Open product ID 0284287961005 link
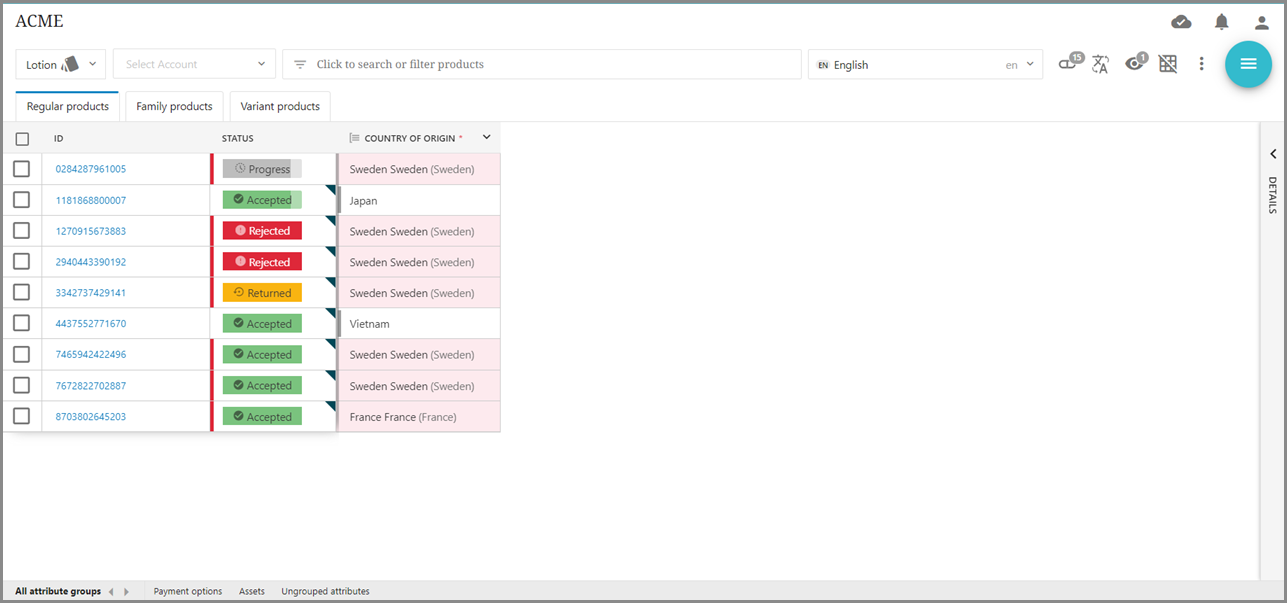Image resolution: width=1287 pixels, height=603 pixels. 91,169
